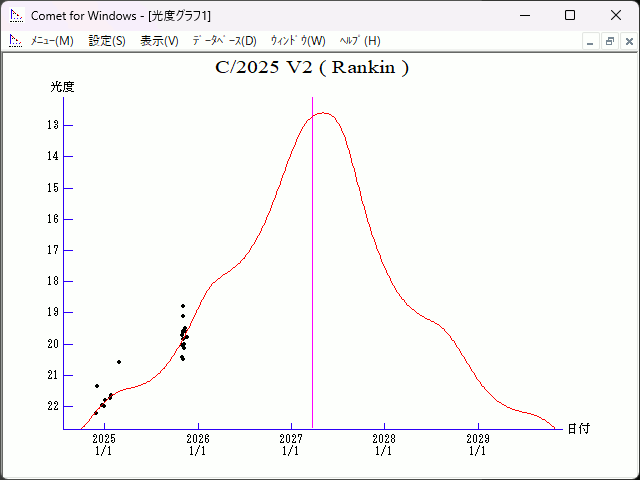Open the graph document icon in menu bar
This screenshot has height=480, width=640.
pos(15,41)
